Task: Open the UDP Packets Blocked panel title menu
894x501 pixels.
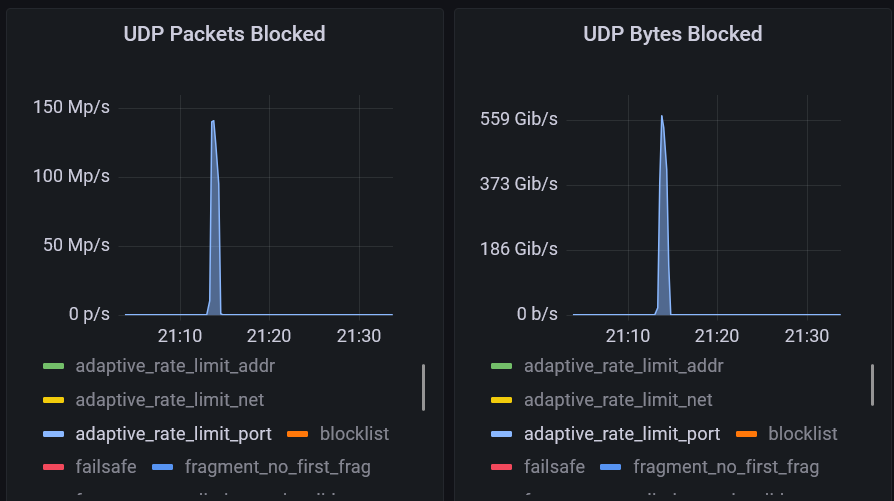Action: coord(224,34)
